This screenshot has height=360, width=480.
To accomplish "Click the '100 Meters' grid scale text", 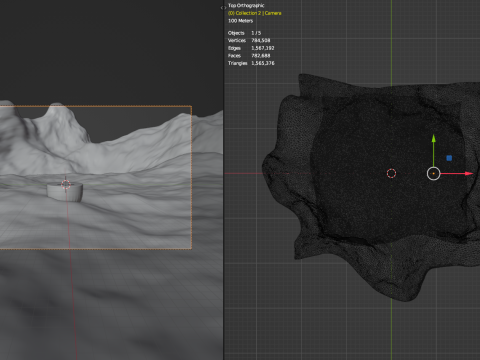I will tap(240, 21).
